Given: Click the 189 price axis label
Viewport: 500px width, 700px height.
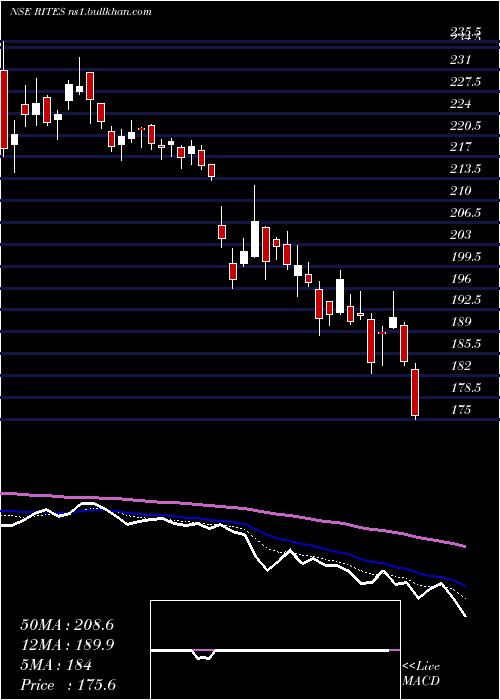Looking at the screenshot, I should click(x=460, y=321).
